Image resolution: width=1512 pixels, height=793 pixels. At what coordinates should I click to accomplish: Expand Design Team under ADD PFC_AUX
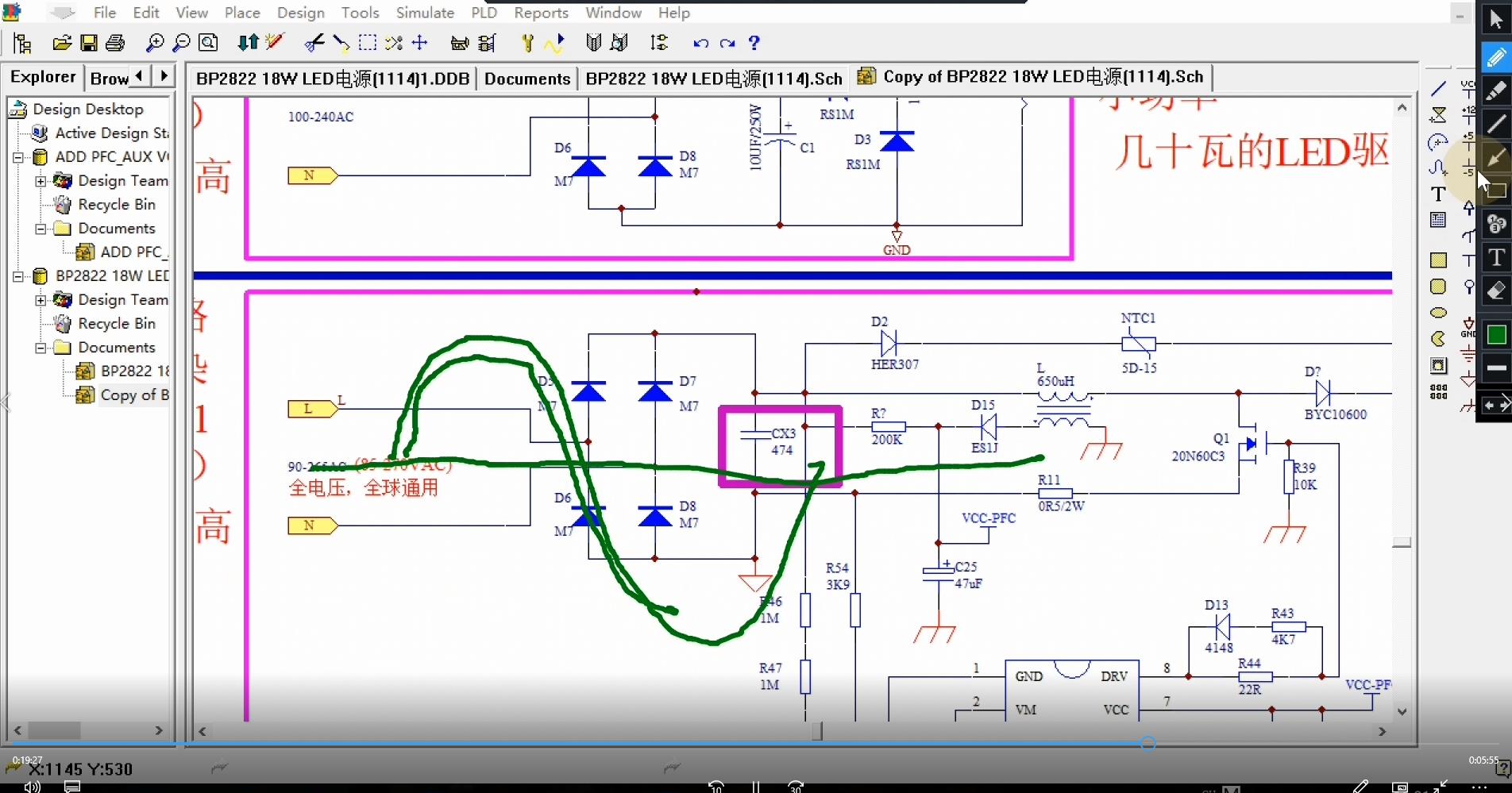(x=40, y=181)
